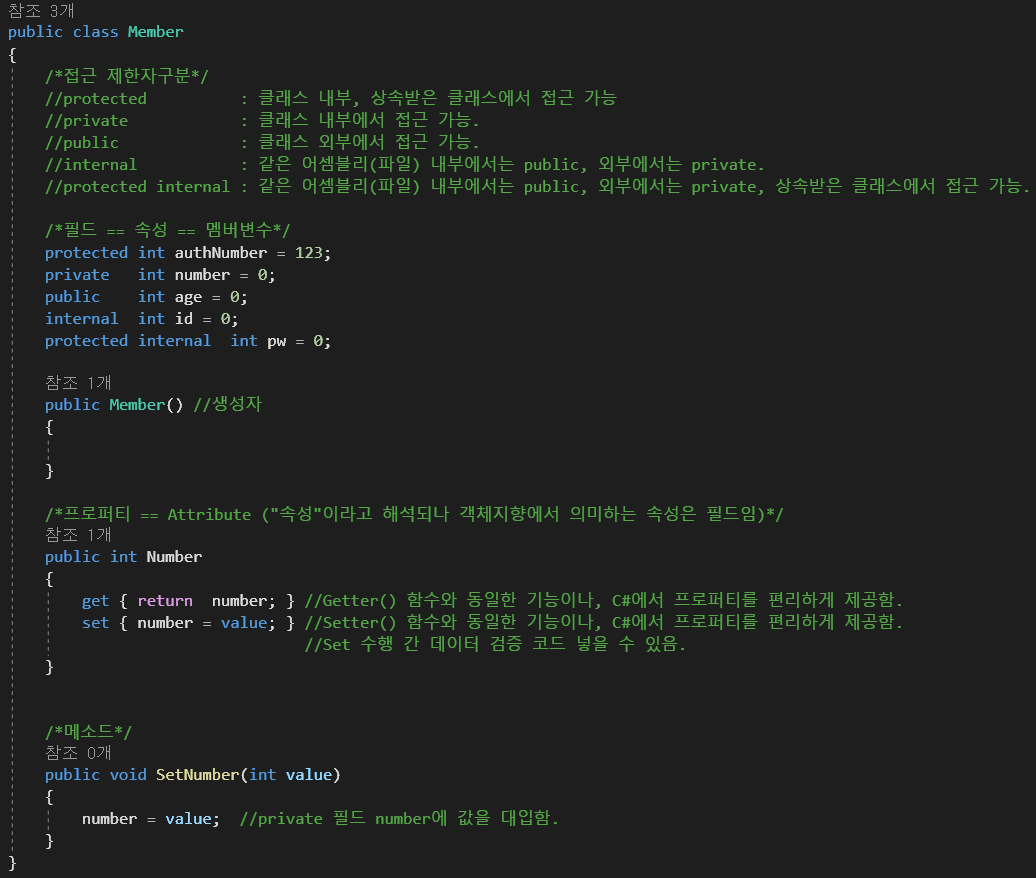
Task: Click the class keyword in declaration
Action: [x=96, y=32]
